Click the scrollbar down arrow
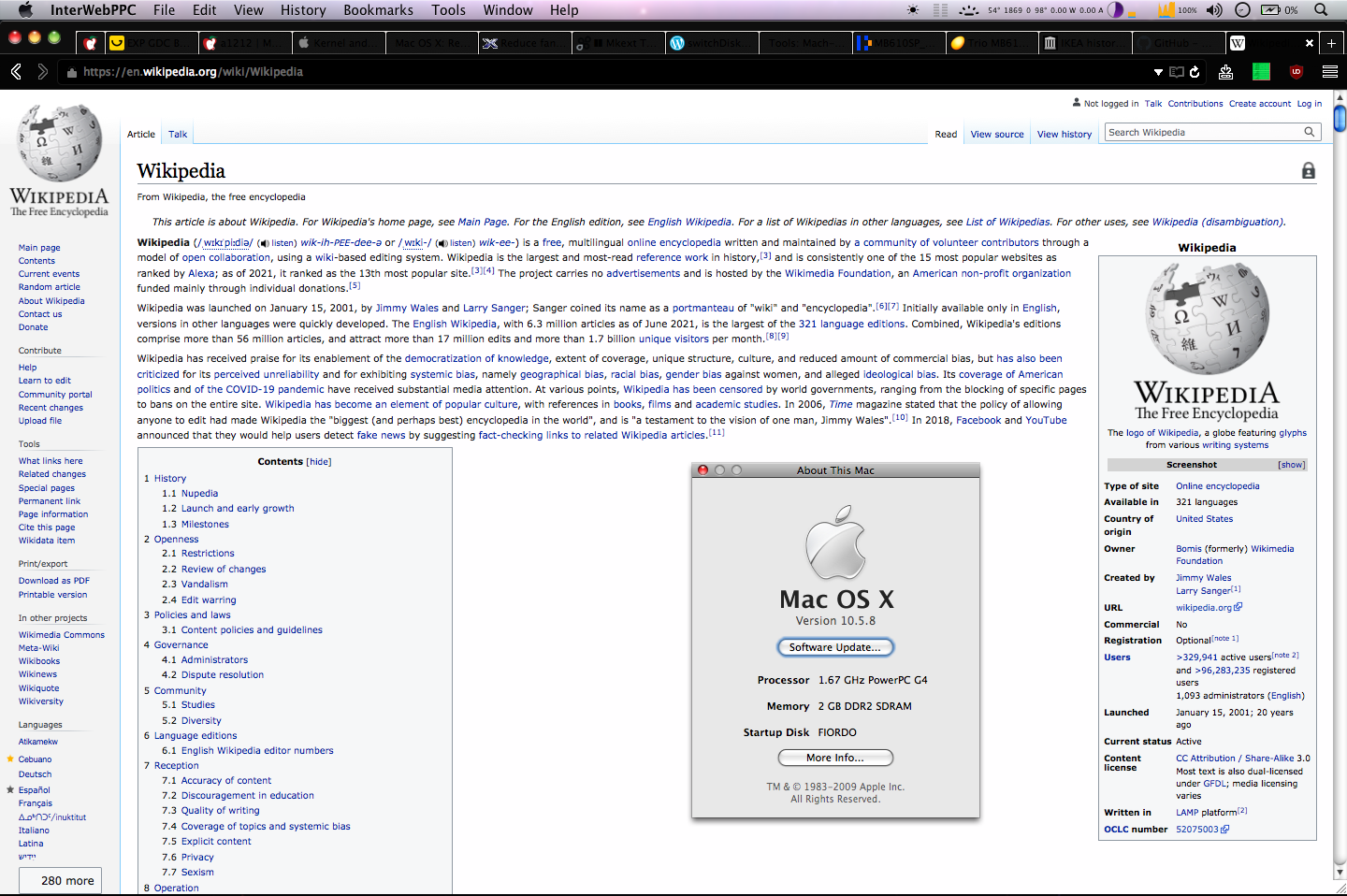 (1340, 872)
